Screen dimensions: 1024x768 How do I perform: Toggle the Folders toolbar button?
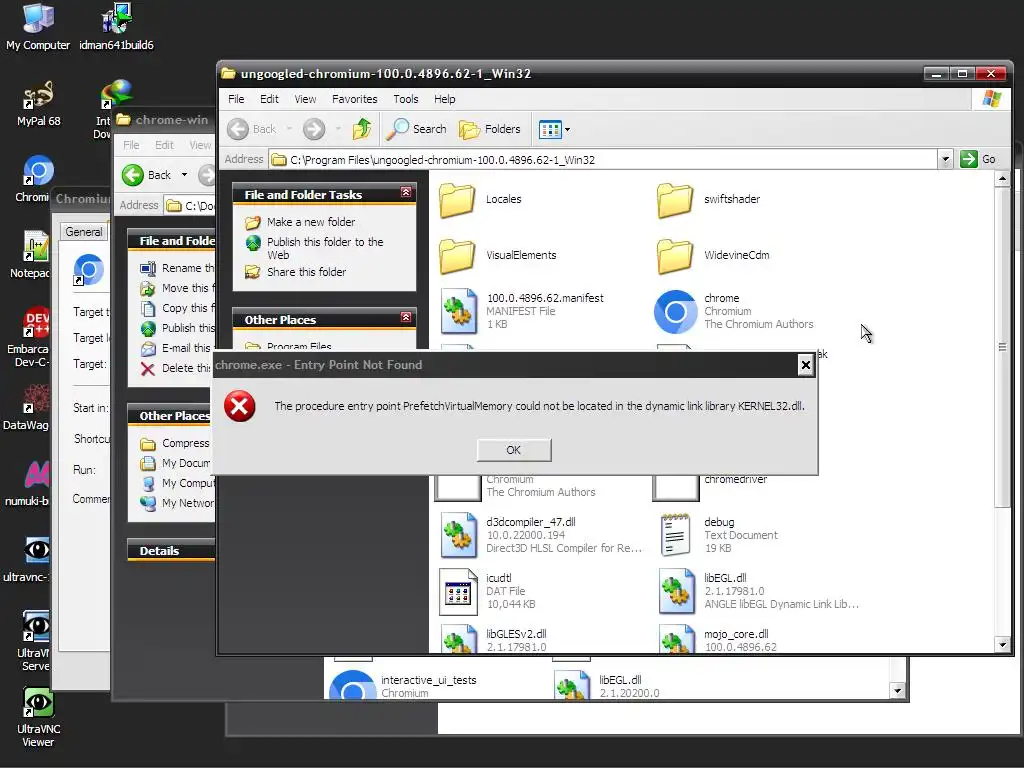(x=490, y=129)
